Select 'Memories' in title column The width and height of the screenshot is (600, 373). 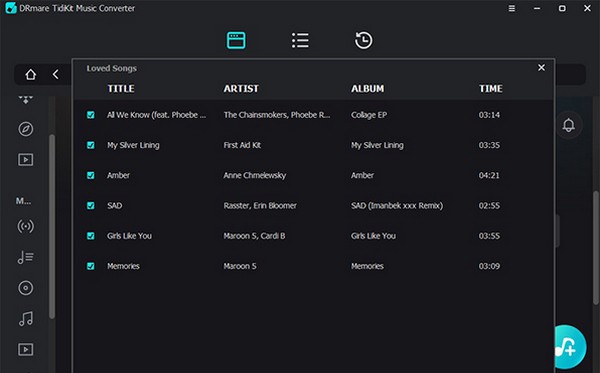[x=123, y=266]
